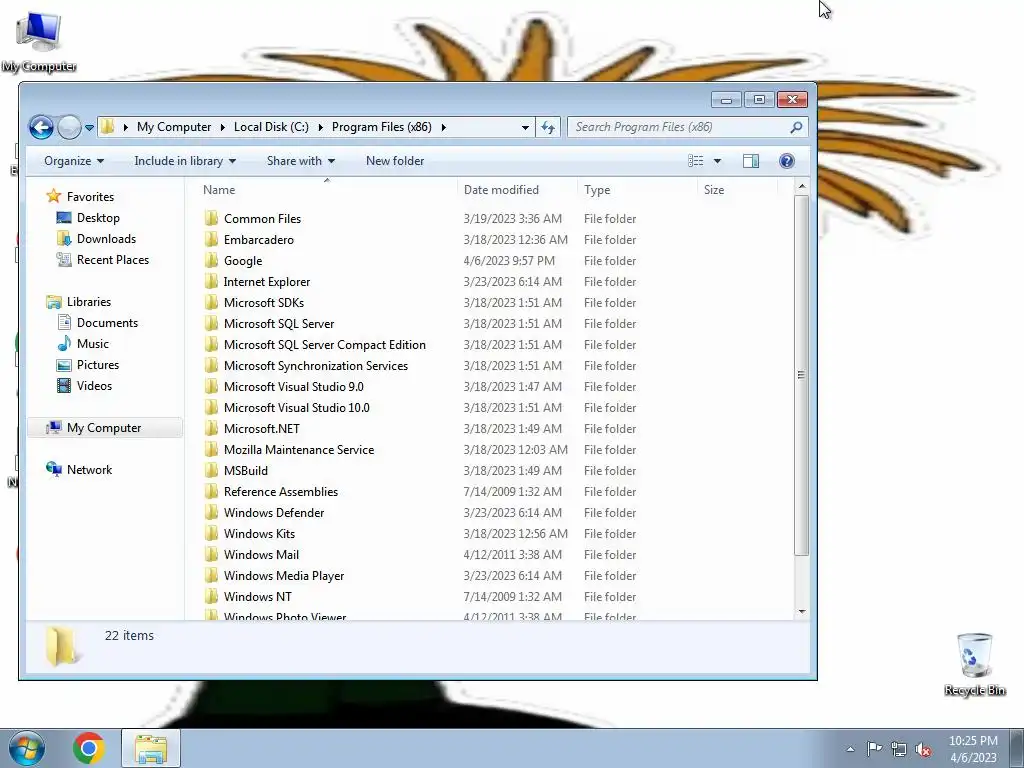Click the file list scrollbar up arrow

801,187
